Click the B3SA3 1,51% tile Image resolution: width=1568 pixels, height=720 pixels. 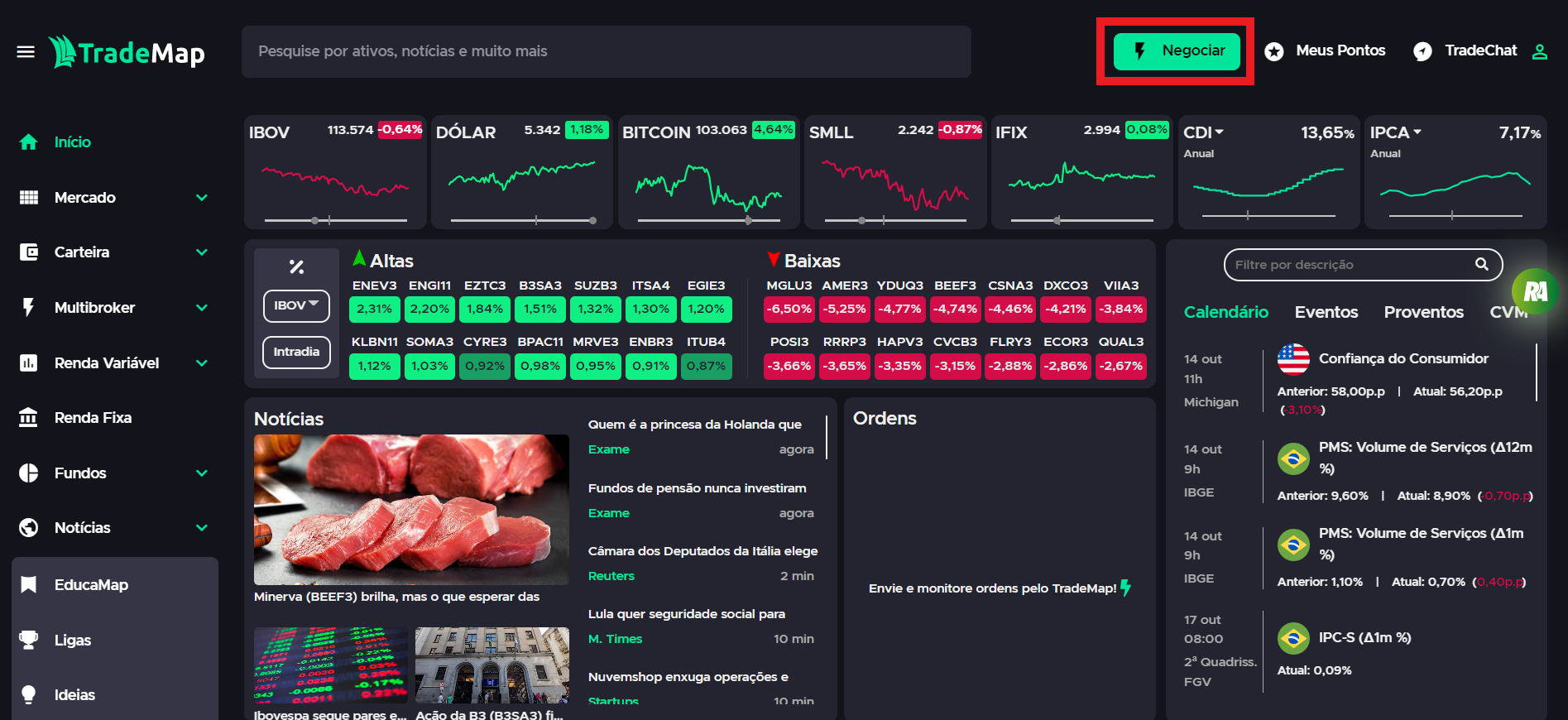point(540,309)
